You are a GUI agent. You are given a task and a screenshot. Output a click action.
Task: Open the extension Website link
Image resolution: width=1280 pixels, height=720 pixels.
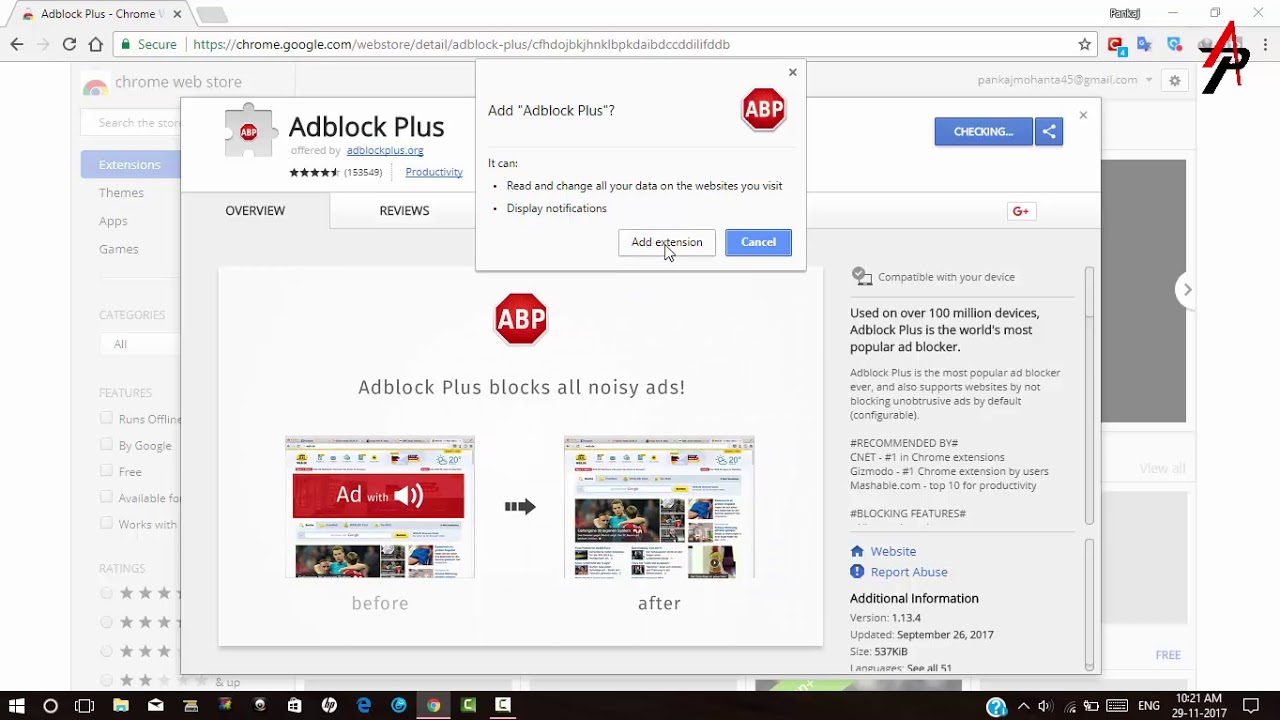coord(893,551)
